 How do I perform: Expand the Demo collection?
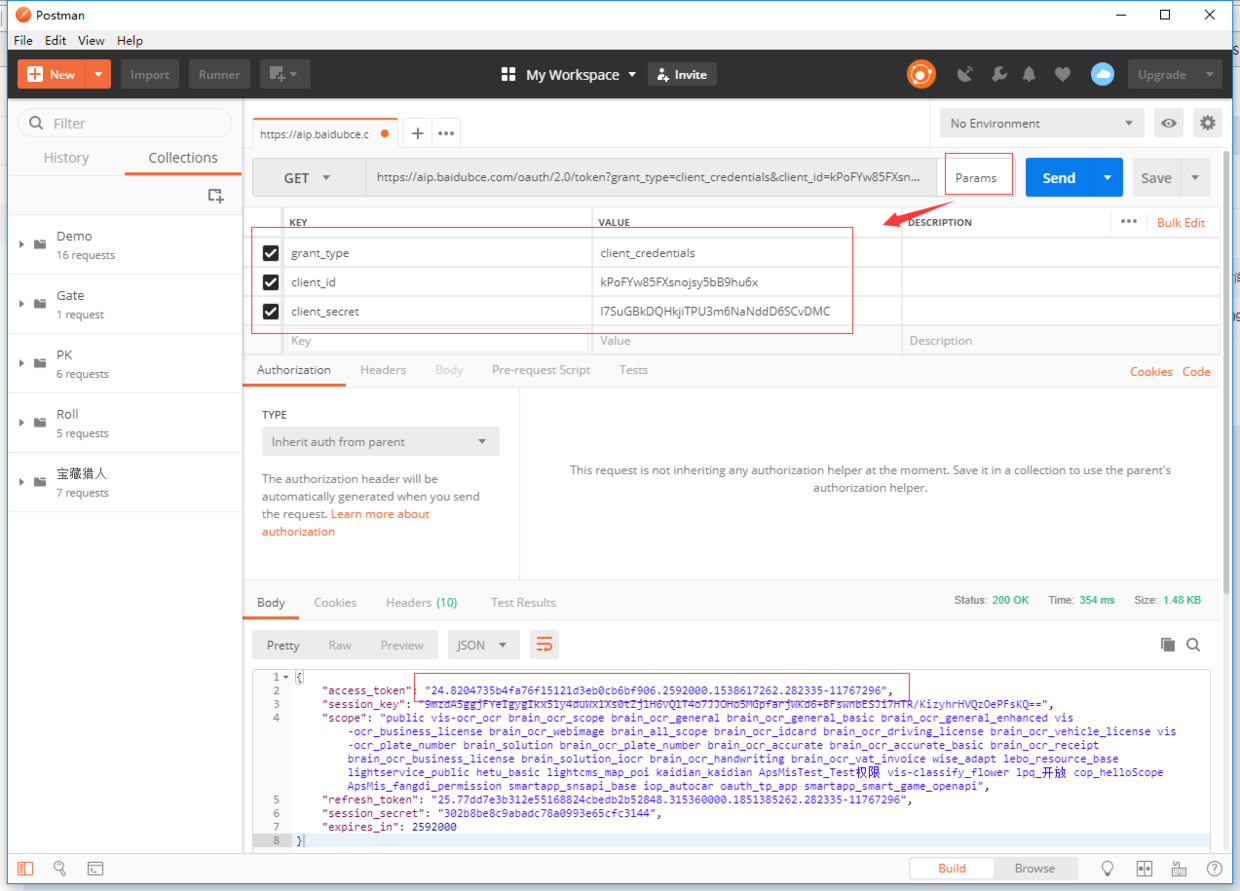point(22,244)
